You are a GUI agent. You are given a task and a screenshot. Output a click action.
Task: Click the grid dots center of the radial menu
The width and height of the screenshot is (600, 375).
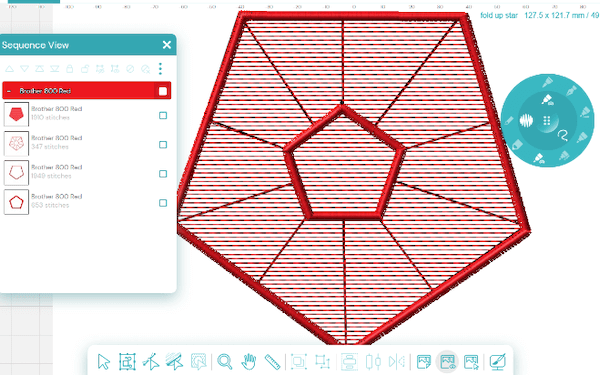click(x=547, y=121)
